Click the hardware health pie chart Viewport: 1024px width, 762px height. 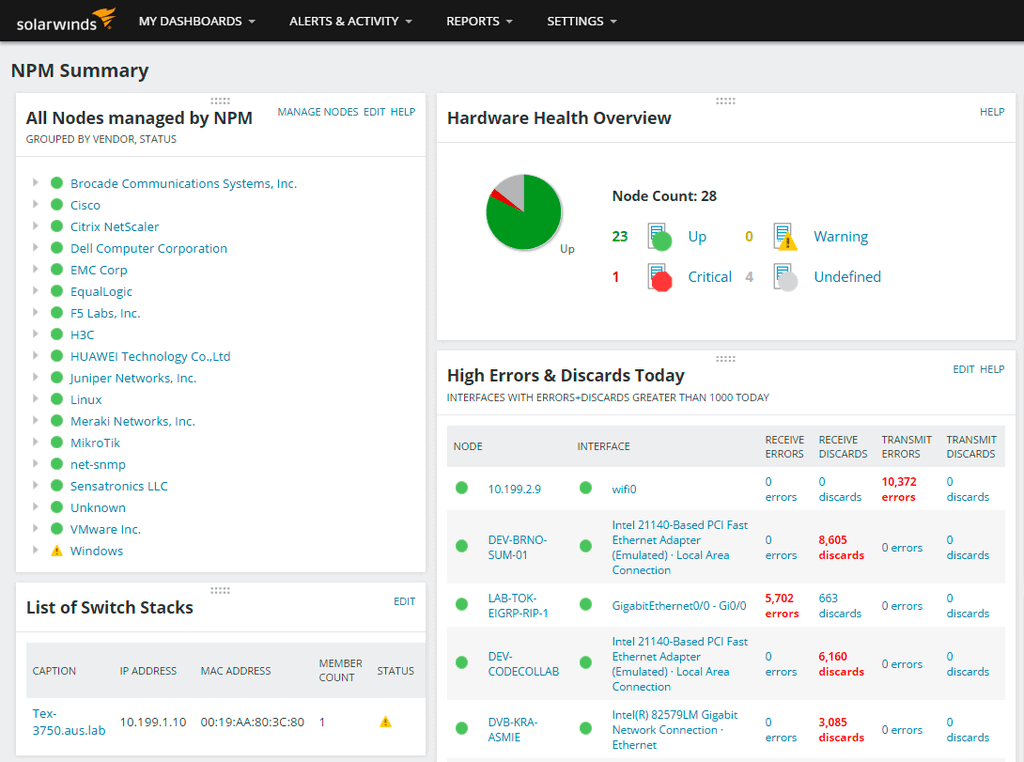click(x=524, y=212)
